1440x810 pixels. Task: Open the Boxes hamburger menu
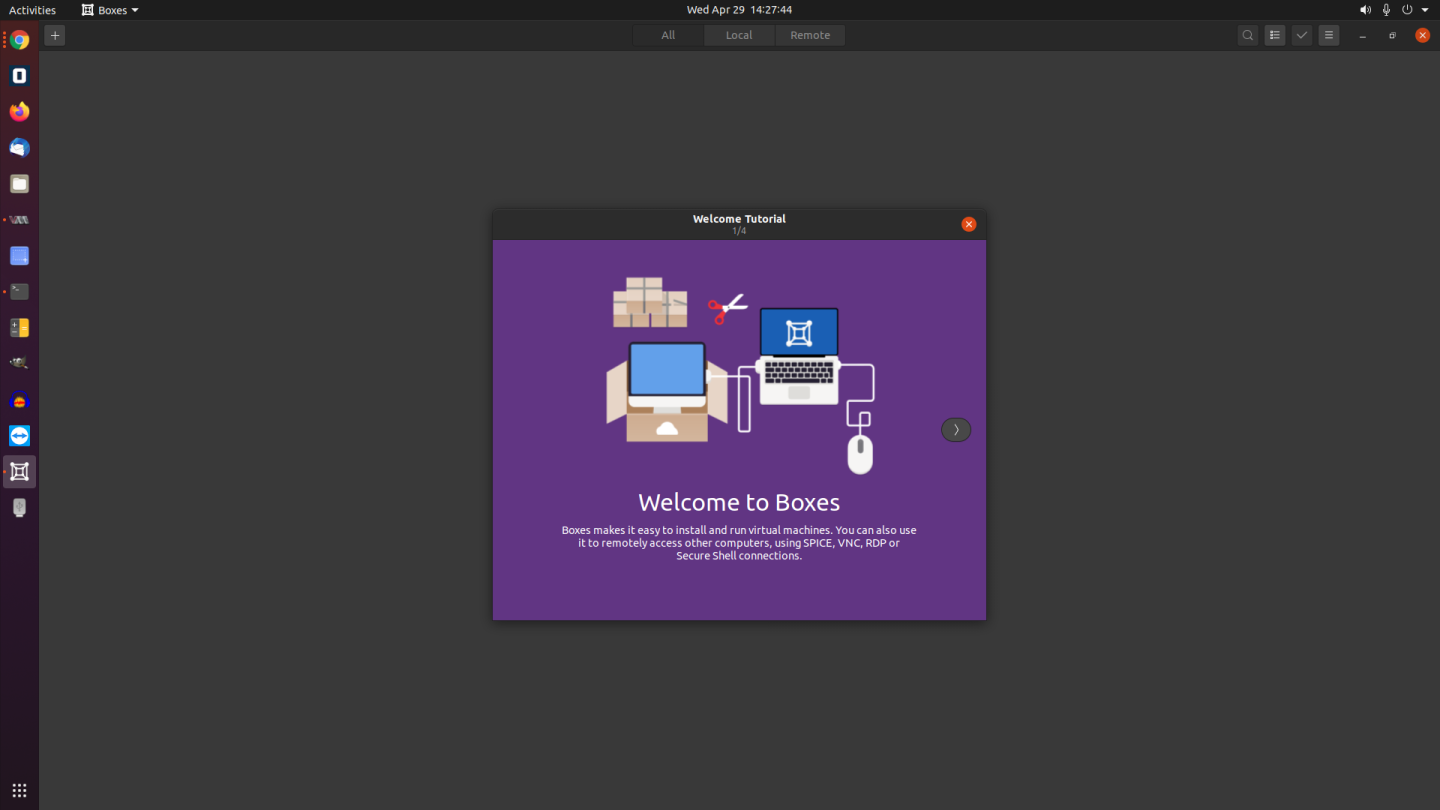(1328, 34)
